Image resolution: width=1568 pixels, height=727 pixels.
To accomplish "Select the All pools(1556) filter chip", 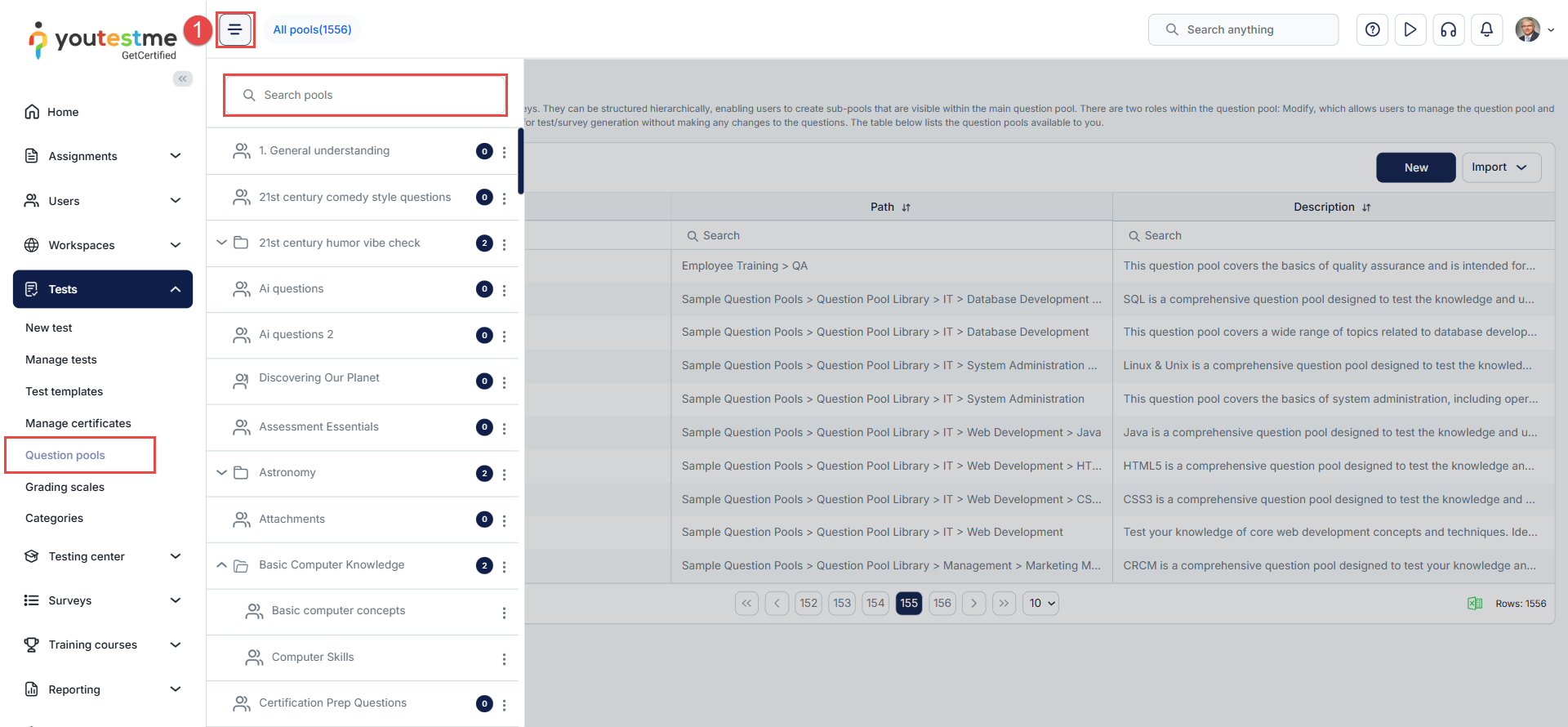I will (313, 29).
